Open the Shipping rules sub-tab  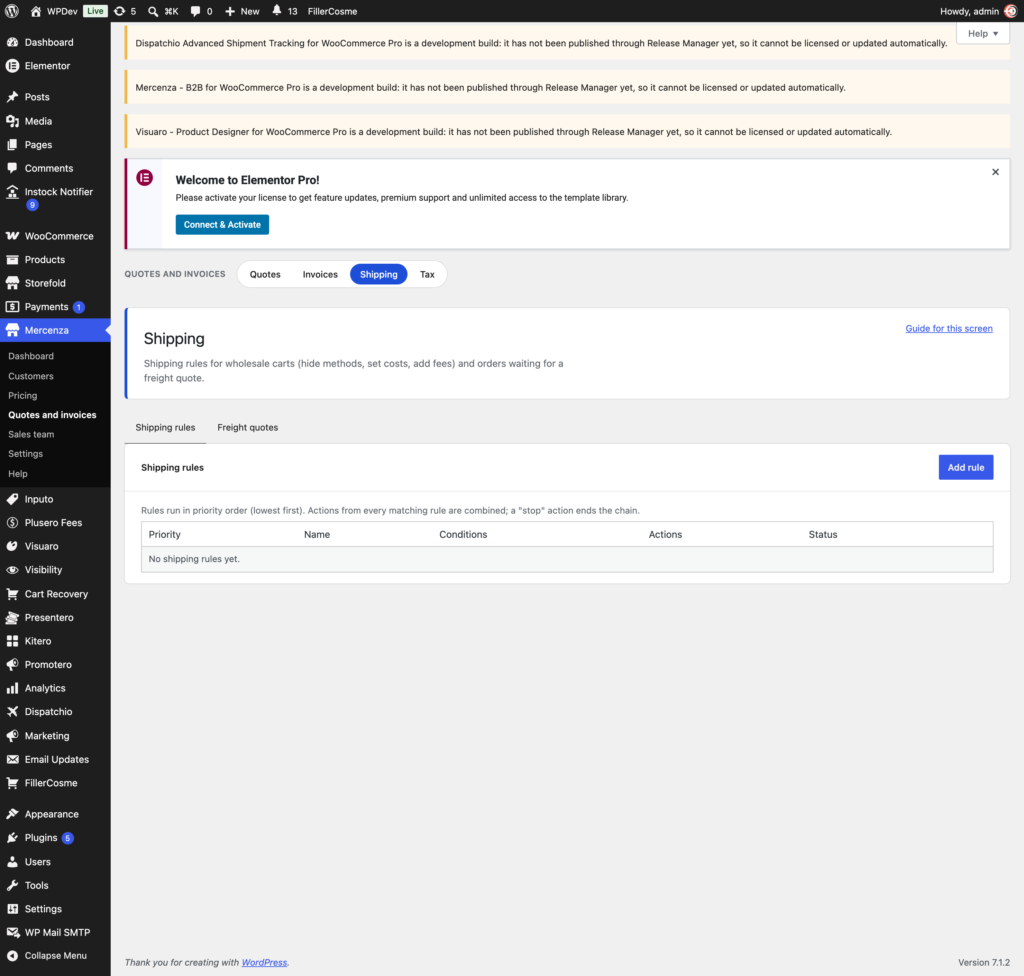click(165, 427)
